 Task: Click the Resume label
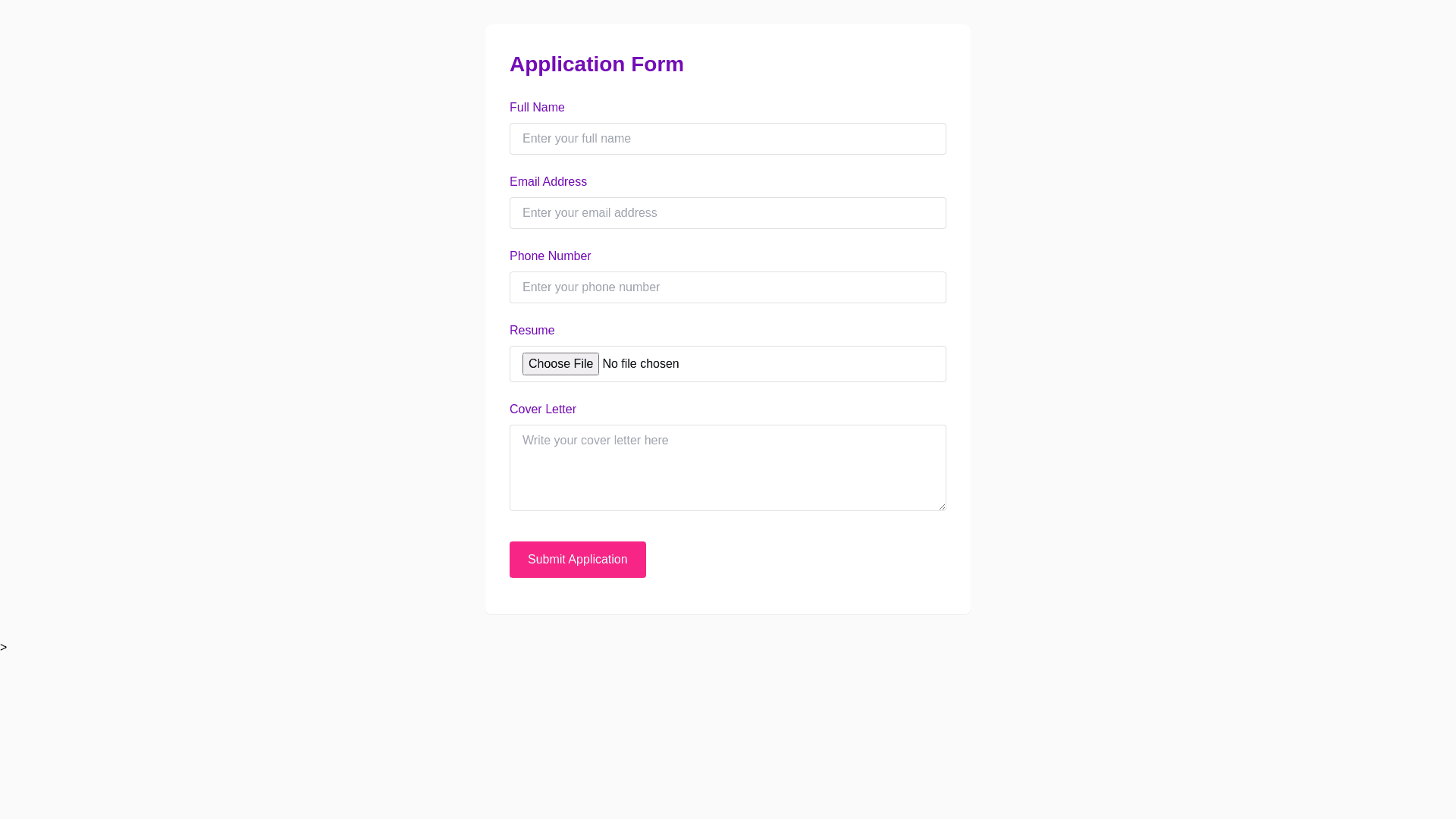[532, 331]
